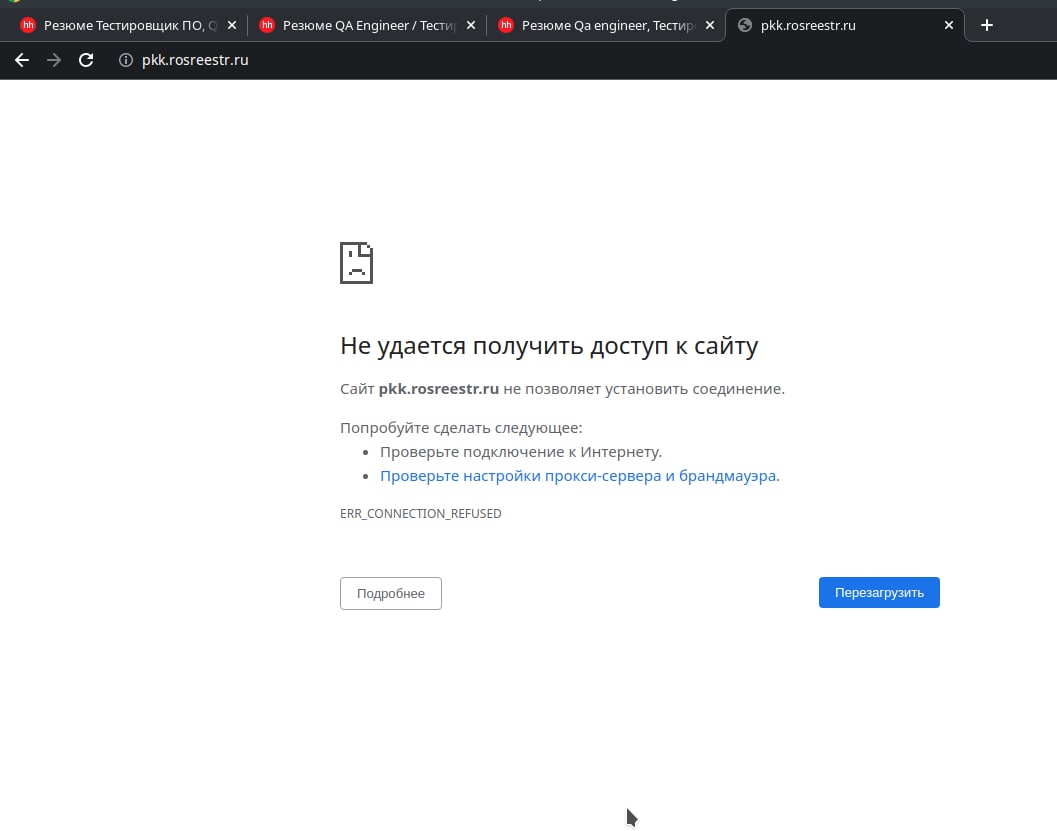
Task: Switch to 'Резюме Qa engineer, Тестир' tab
Action: click(607, 25)
